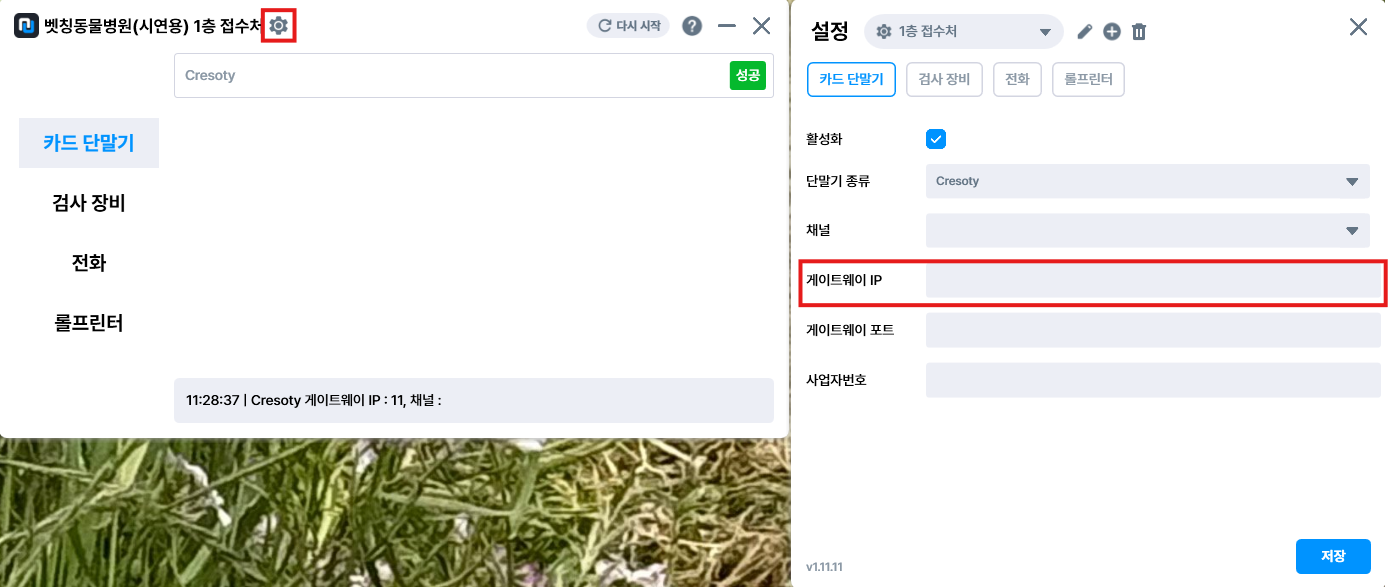
Task: Click the 게이트웨이 IP input field
Action: pos(1153,281)
